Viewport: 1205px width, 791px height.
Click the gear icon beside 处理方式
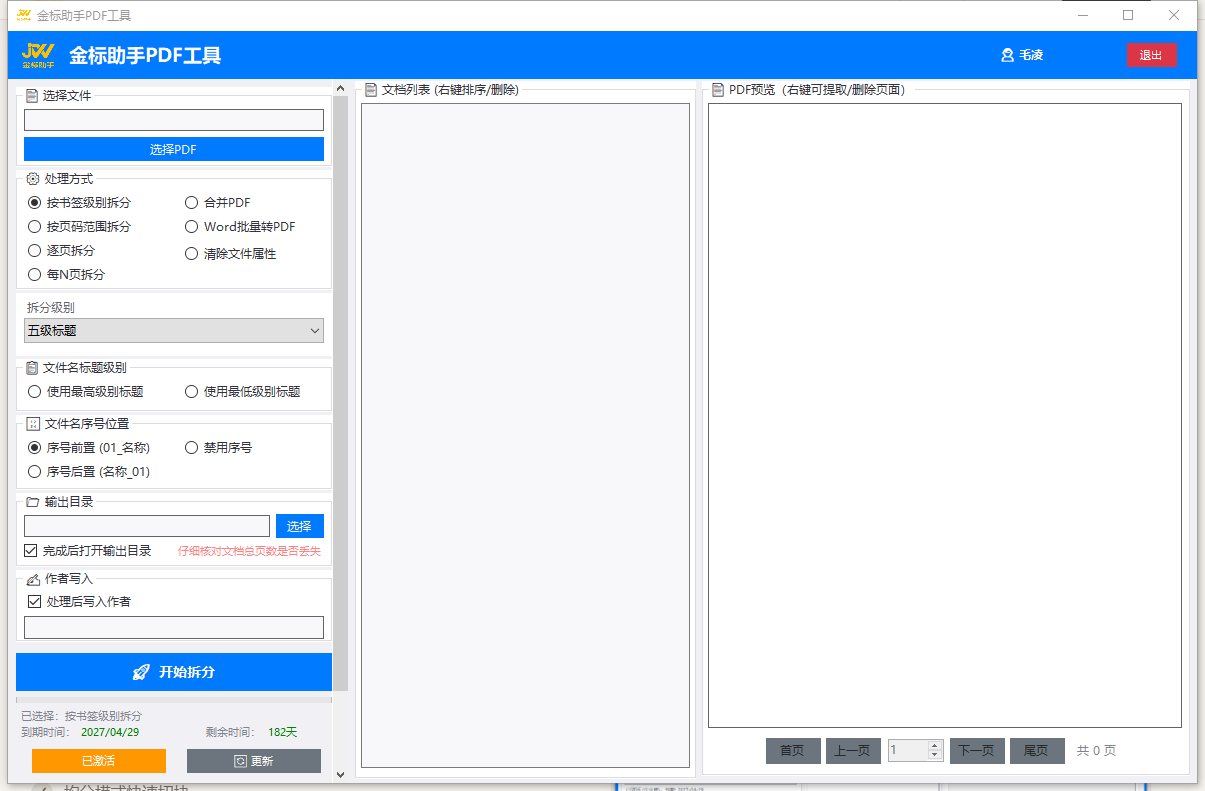32,179
